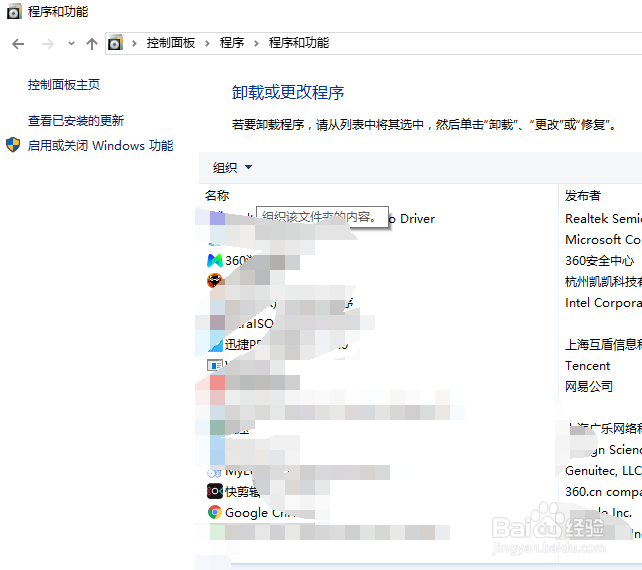Click the 程序和功能 title bar icon
This screenshot has height=570, width=642.
tap(14, 12)
